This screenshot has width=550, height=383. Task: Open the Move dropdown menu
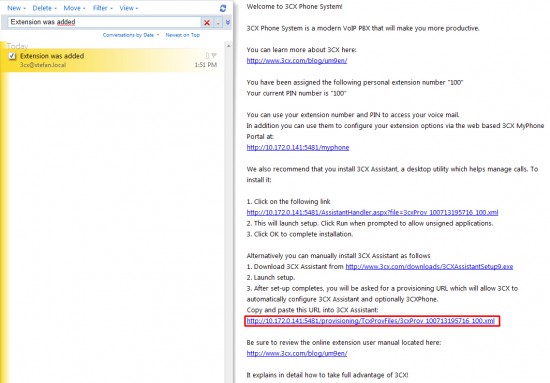tap(74, 8)
